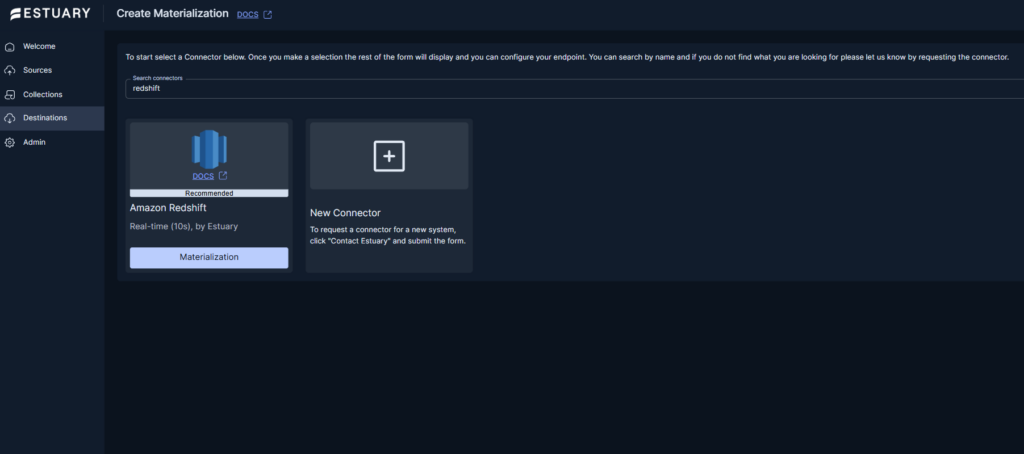Click the connector selection instructions text

(567, 57)
